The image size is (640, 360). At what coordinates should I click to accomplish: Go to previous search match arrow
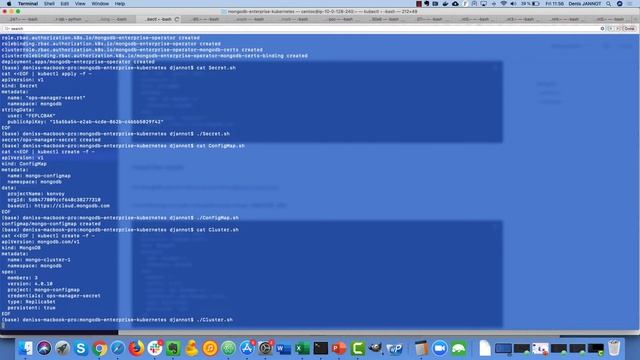pos(611,29)
